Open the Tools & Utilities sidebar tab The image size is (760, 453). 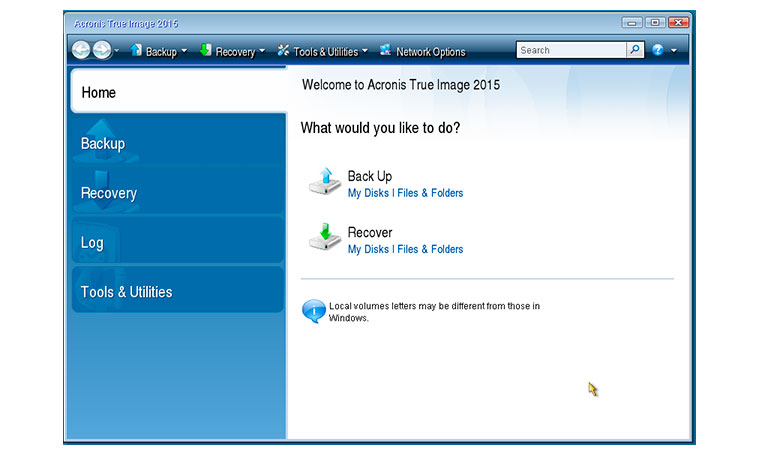pos(178,290)
